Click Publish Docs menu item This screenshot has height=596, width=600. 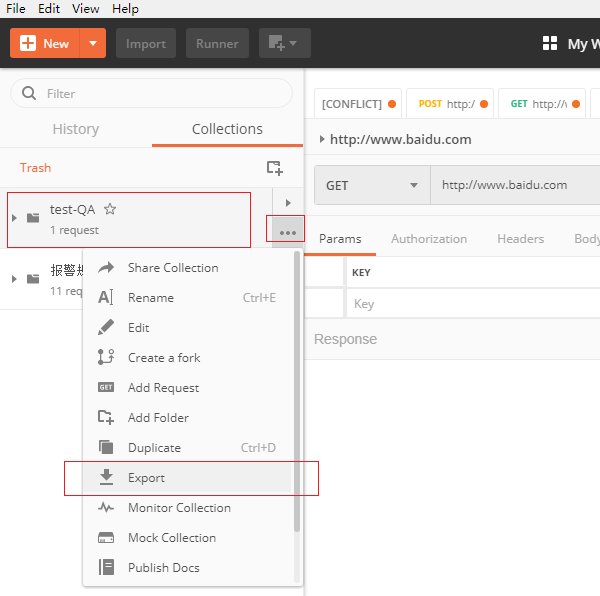[x=163, y=568]
